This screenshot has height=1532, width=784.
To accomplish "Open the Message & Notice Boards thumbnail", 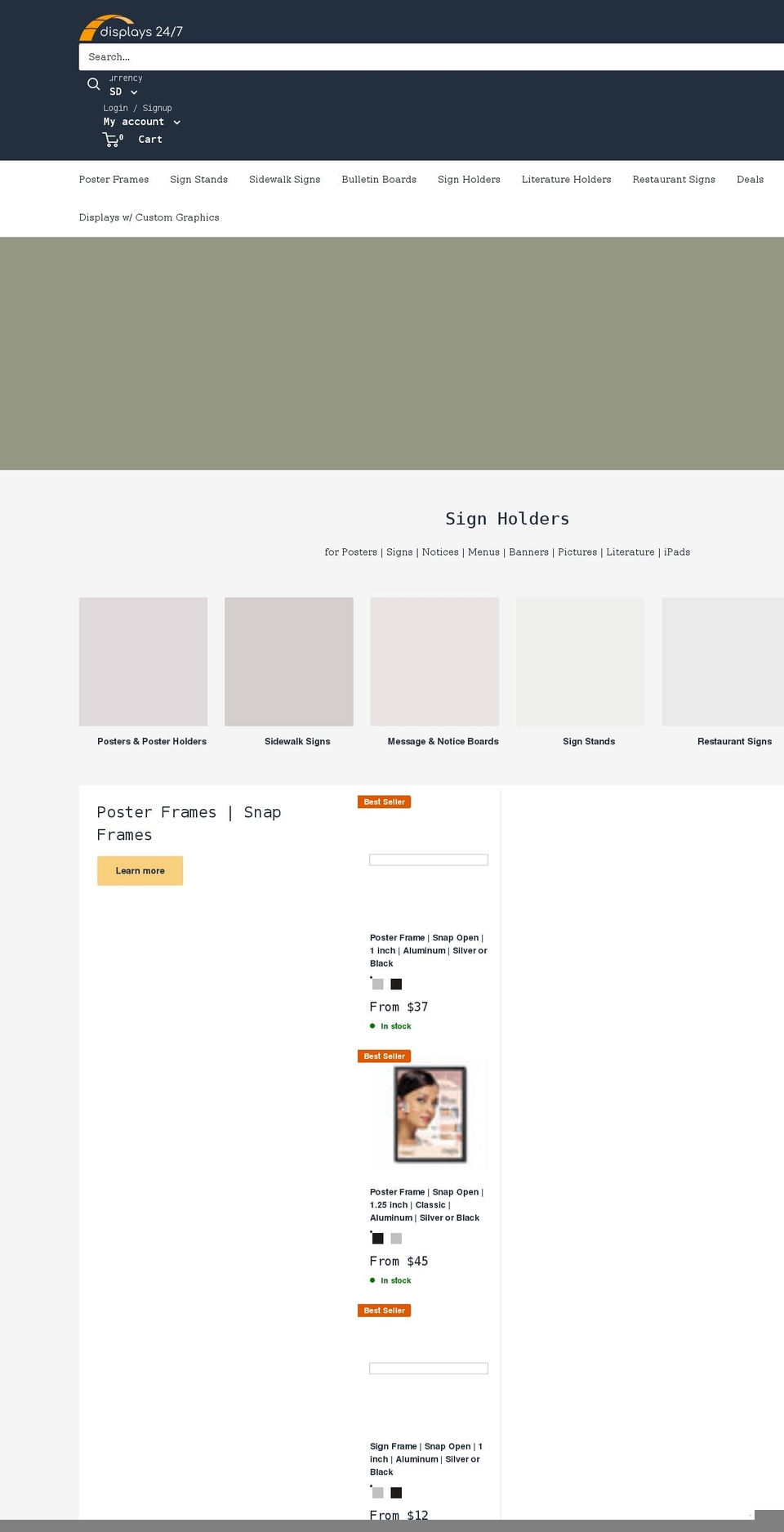I will (x=434, y=662).
